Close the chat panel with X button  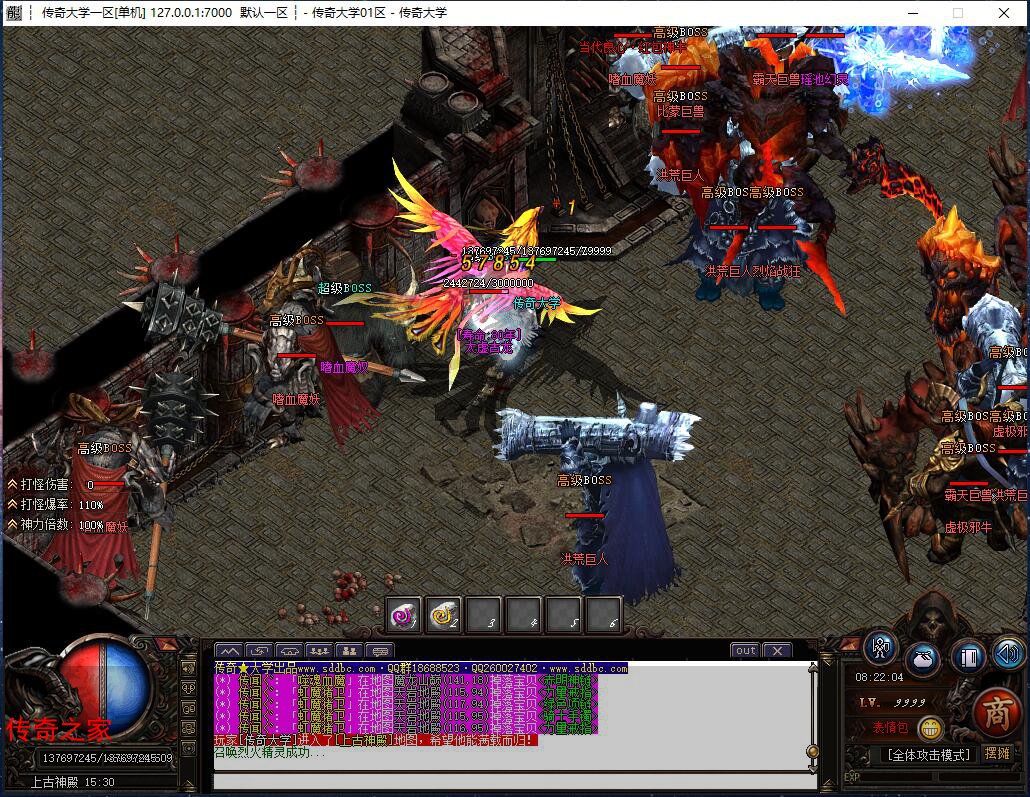click(x=777, y=650)
